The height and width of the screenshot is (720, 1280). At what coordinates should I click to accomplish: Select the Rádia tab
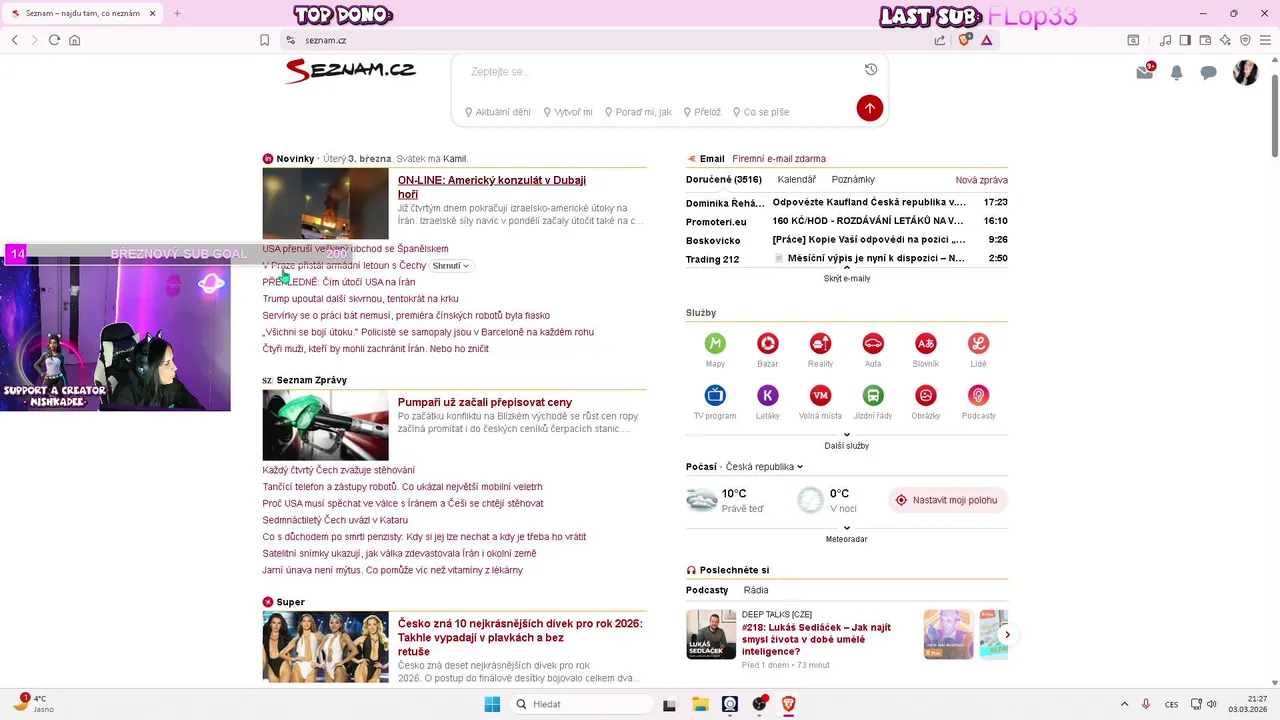click(x=756, y=590)
